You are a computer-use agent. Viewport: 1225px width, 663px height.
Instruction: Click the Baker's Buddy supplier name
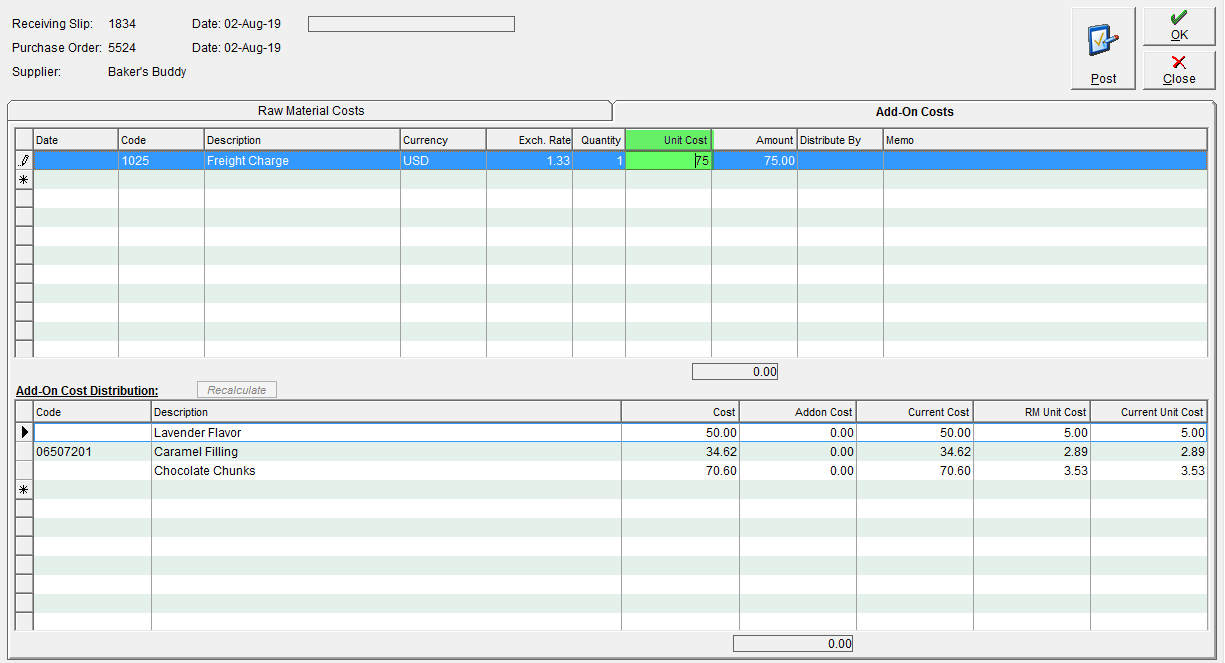click(x=147, y=72)
